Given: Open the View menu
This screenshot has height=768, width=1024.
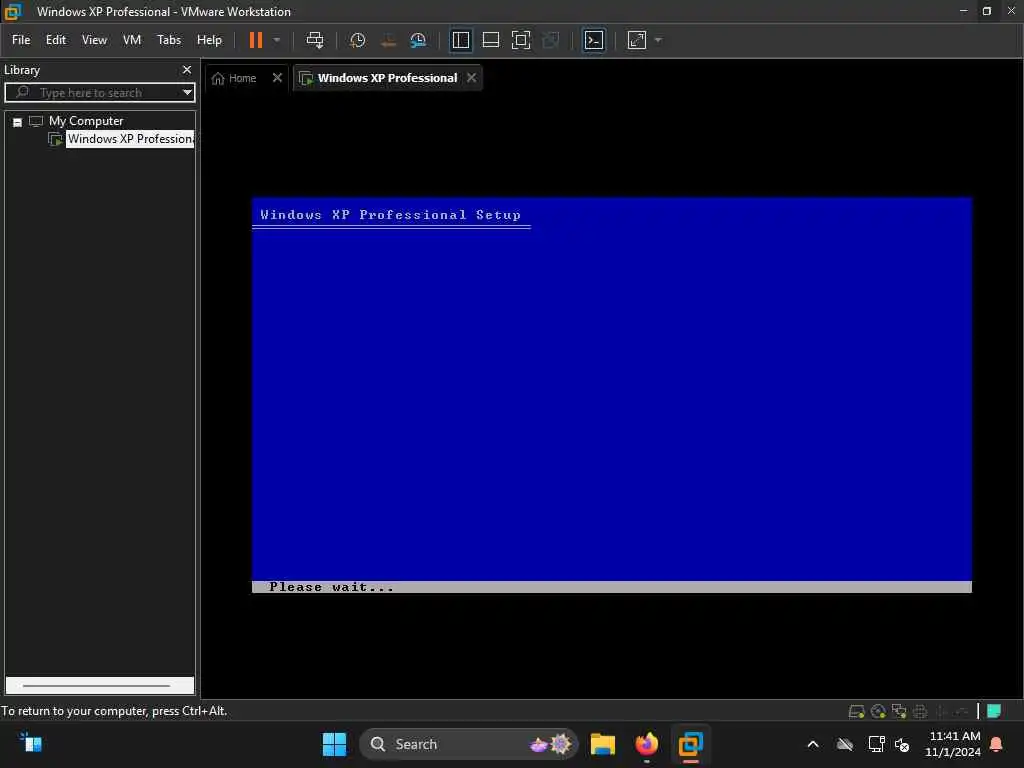Looking at the screenshot, I should click(x=94, y=40).
